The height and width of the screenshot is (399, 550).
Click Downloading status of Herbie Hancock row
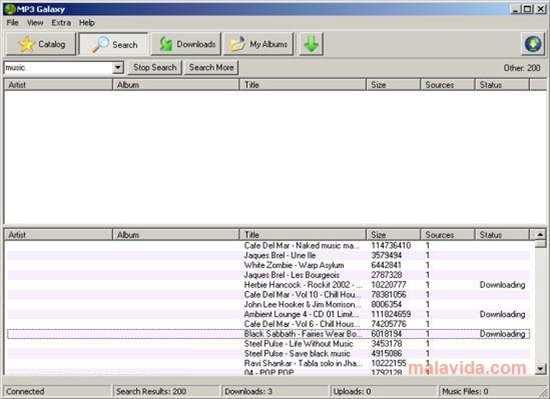point(502,285)
